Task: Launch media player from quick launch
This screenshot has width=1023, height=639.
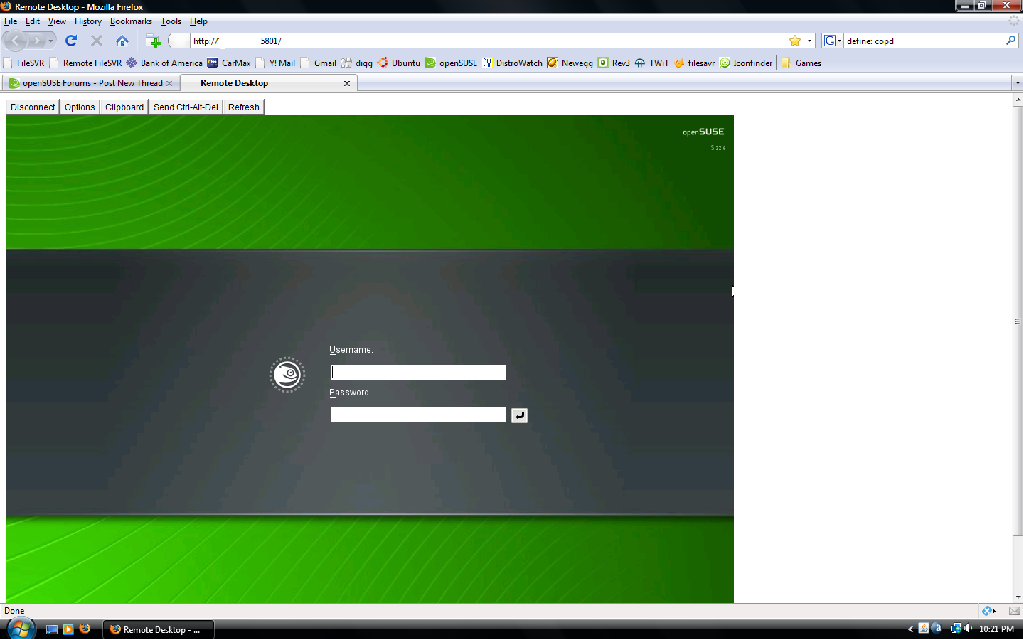Action: tap(68, 629)
